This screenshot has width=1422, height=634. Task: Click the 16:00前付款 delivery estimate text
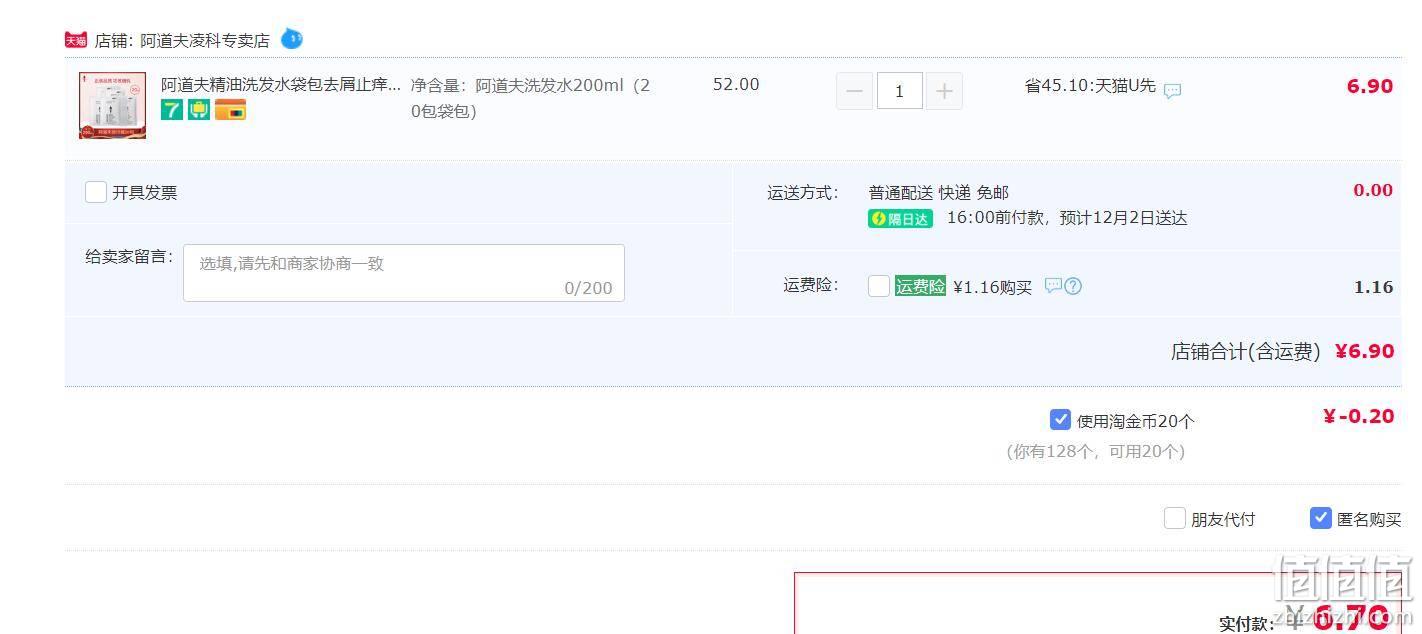(x=1067, y=218)
